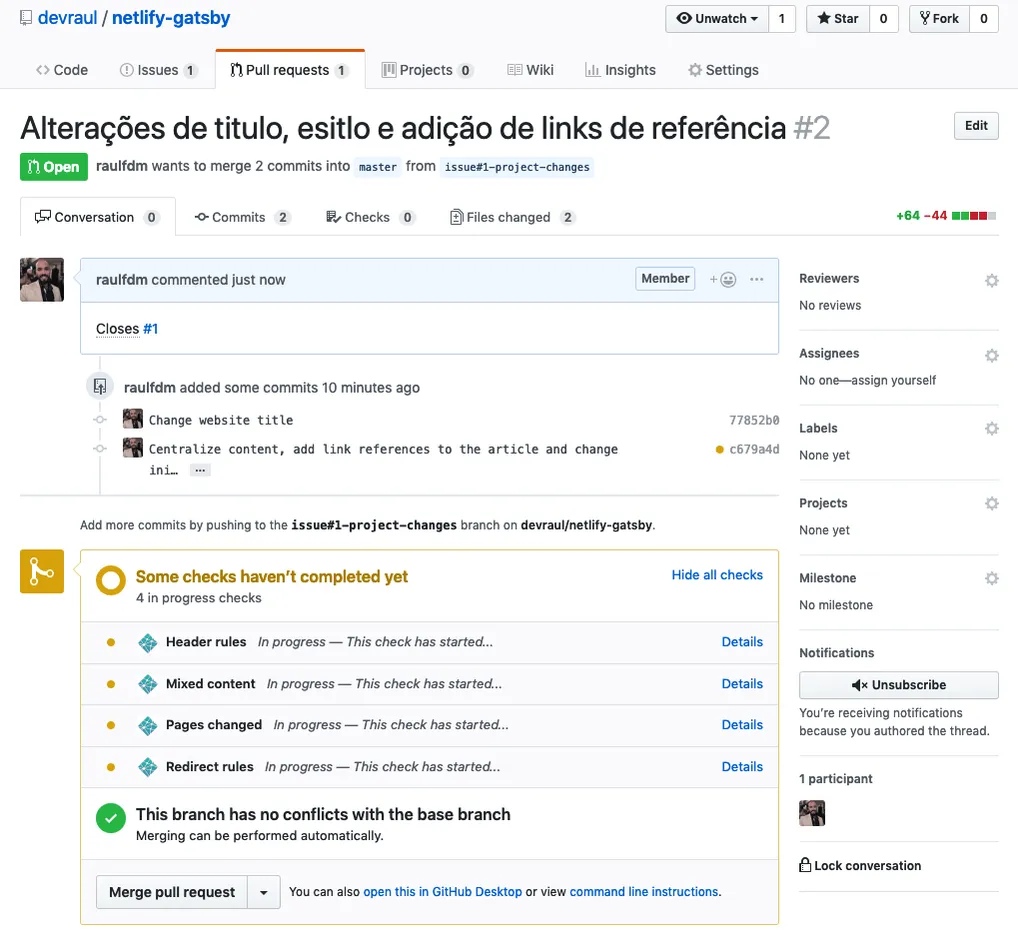The height and width of the screenshot is (933, 1018).
Task: Fork the repository
Action: (939, 19)
